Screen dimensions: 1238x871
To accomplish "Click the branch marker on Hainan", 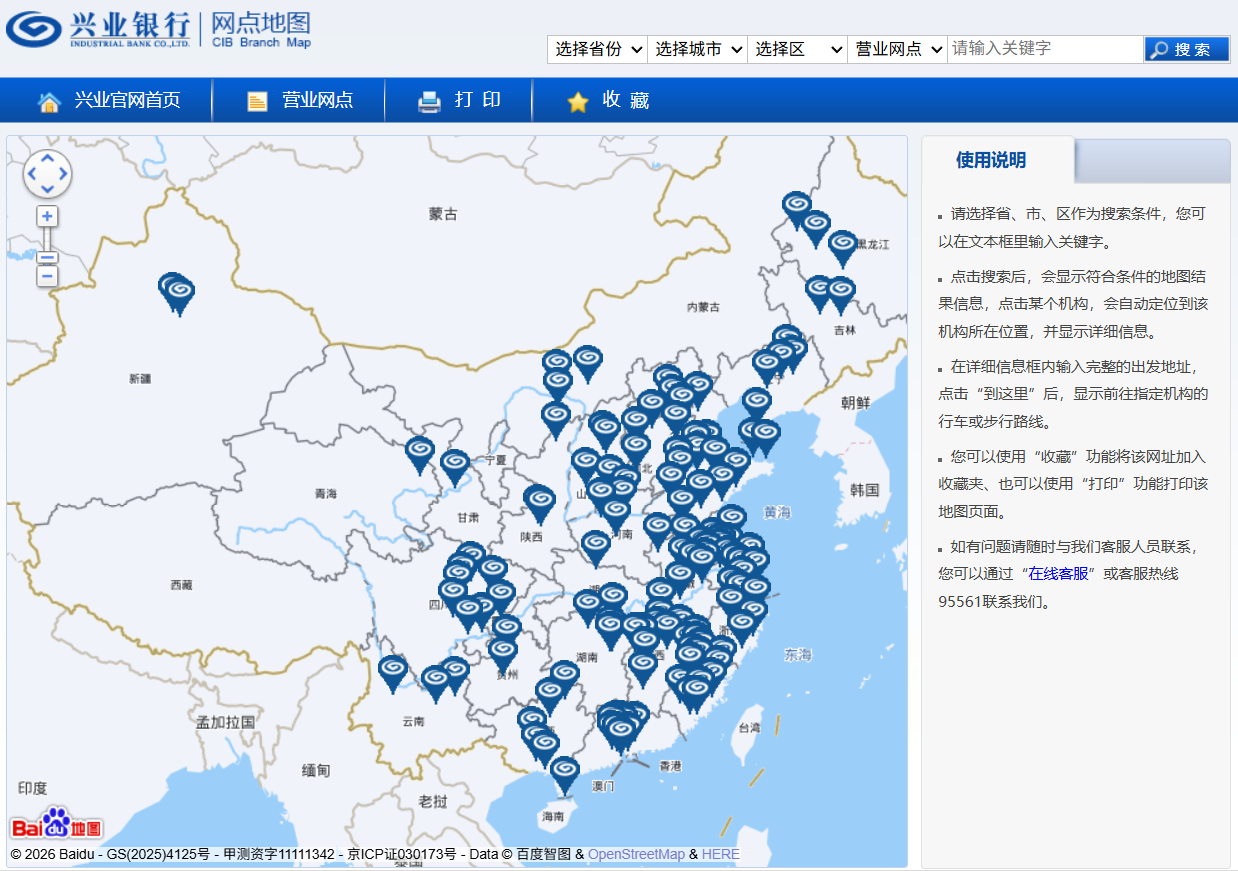I will [565, 772].
